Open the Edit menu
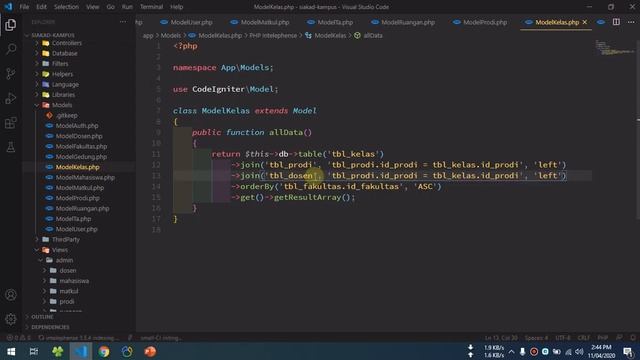Screen dimensions: 640x360 click(41, 7)
